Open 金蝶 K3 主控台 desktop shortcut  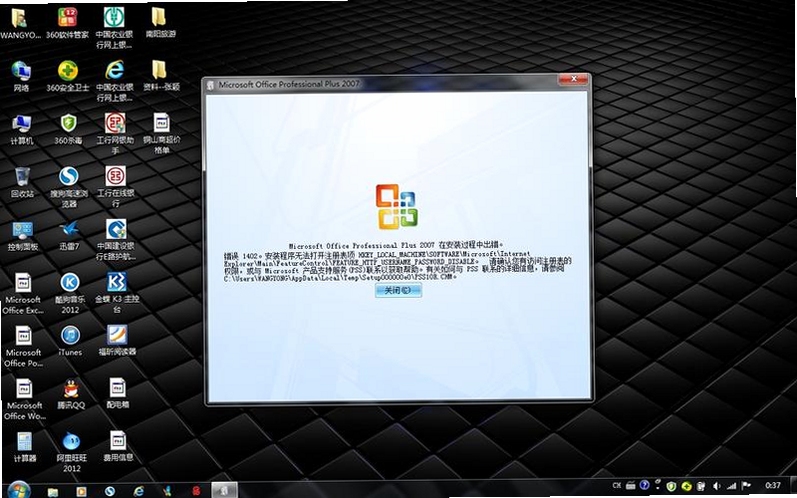click(116, 294)
